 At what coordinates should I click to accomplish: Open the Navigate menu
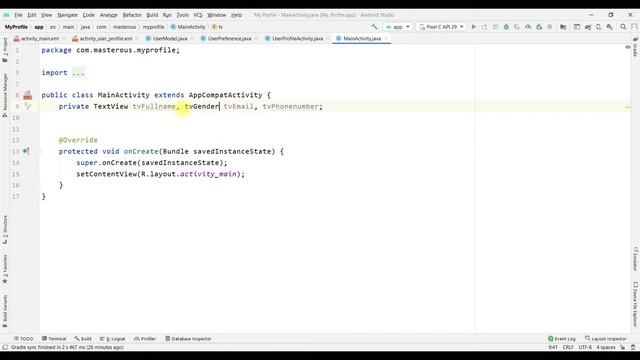[x=67, y=15]
